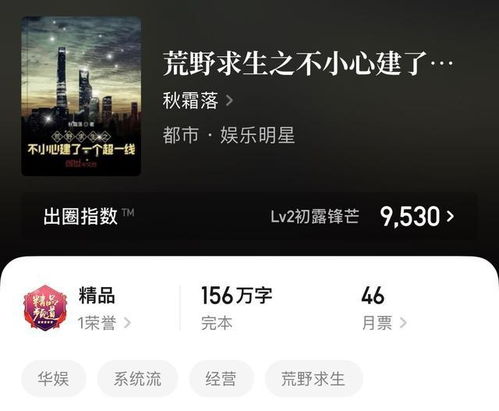View Lv2初露锋芒 level details
The image size is (499, 411).
tap(315, 217)
